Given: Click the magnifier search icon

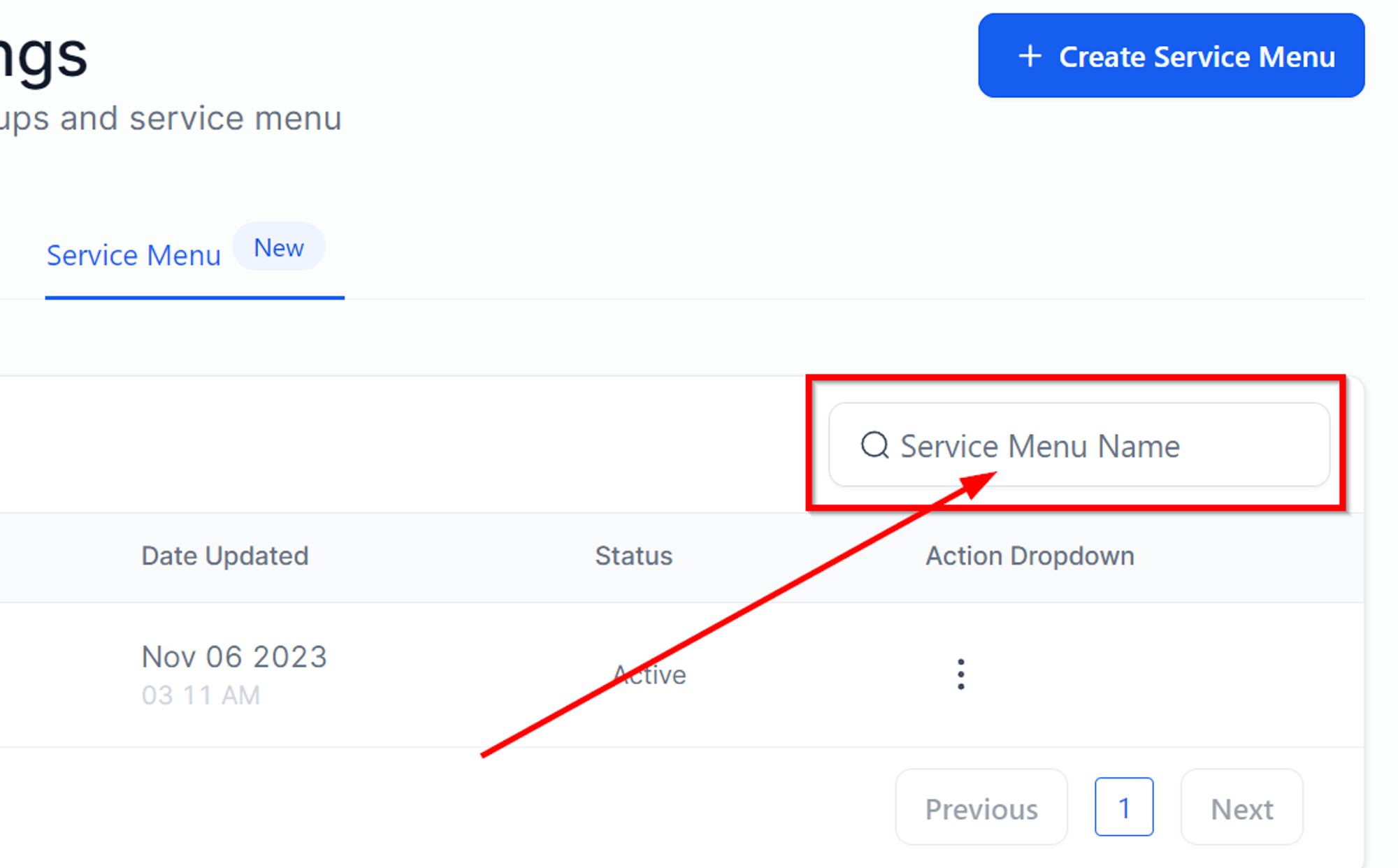Looking at the screenshot, I should point(874,444).
